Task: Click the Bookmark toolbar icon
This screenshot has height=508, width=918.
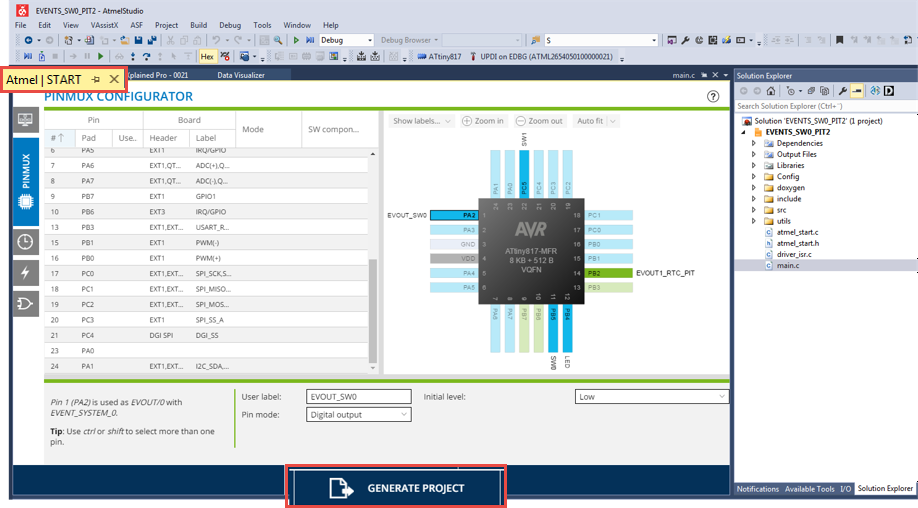Action: (839, 40)
